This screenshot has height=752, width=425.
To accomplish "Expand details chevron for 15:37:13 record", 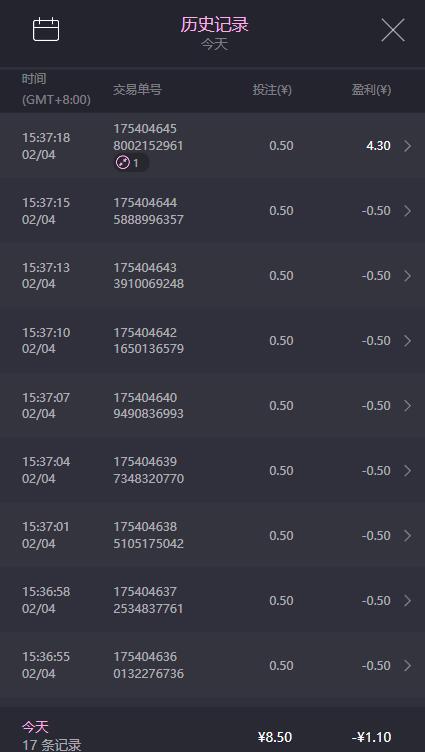I will 407,276.
